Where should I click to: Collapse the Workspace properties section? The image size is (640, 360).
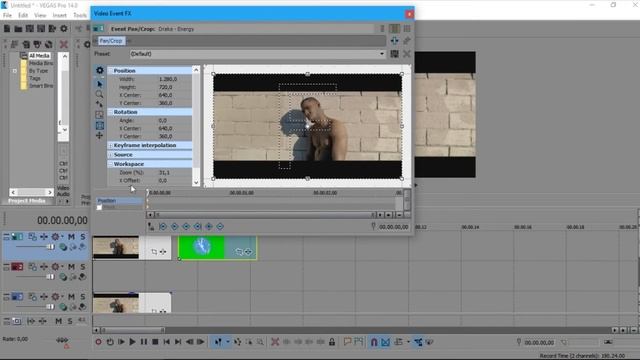coord(111,164)
